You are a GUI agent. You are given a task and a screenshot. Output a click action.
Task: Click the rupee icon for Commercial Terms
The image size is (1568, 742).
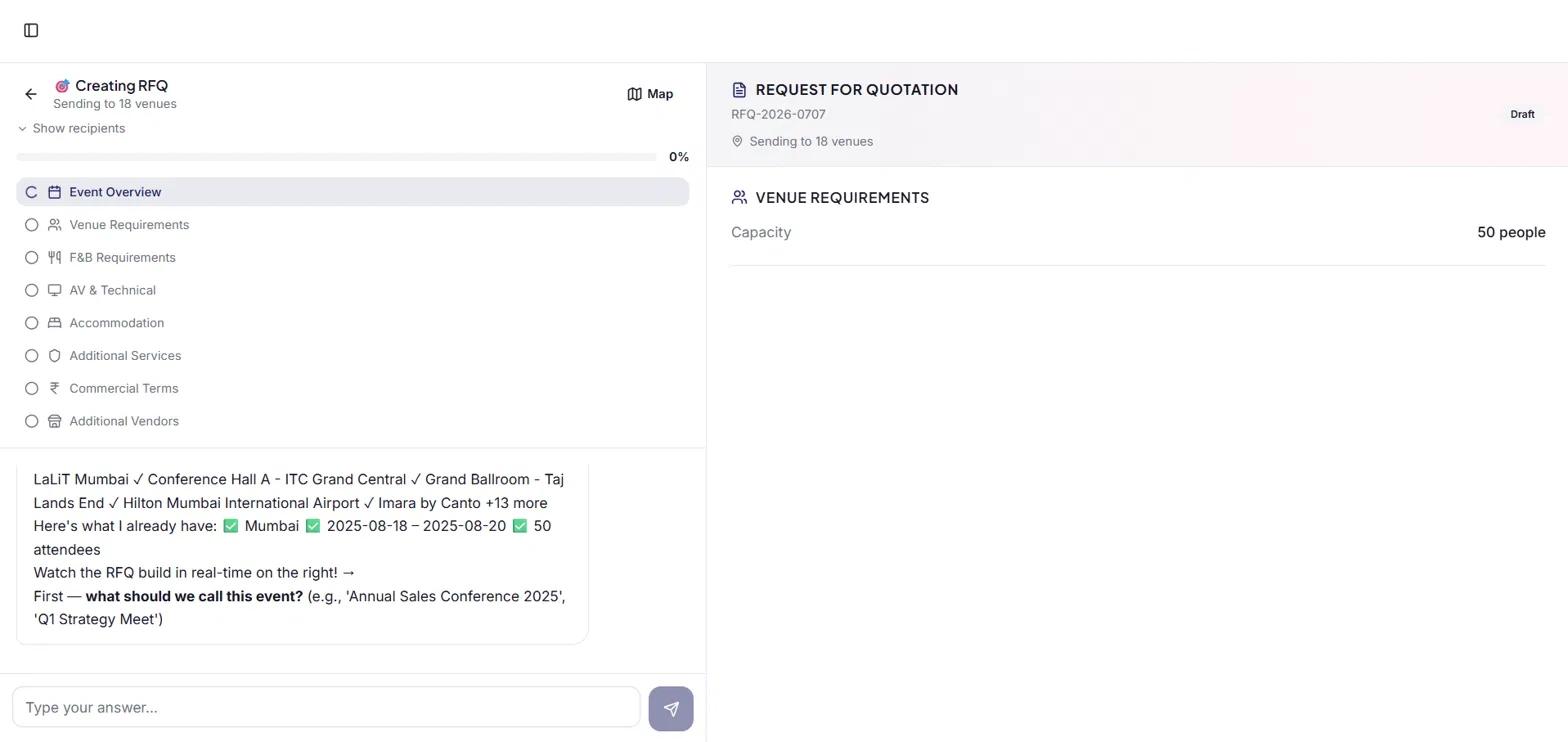[55, 388]
